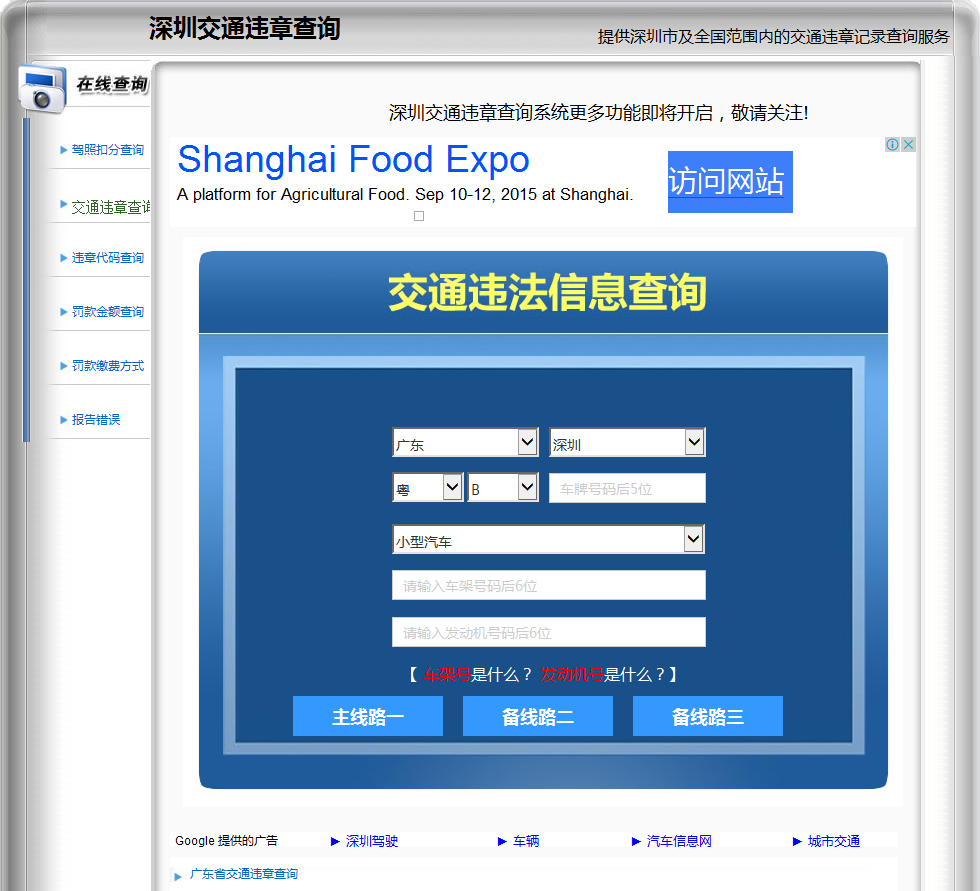The image size is (980, 891).
Task: Click the 主线路一 query button
Action: (x=368, y=716)
